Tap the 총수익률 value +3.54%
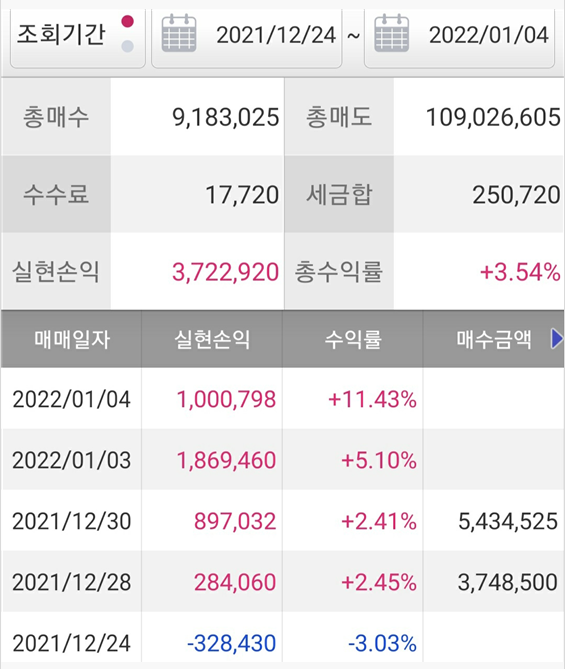This screenshot has width=565, height=669. coord(520,272)
